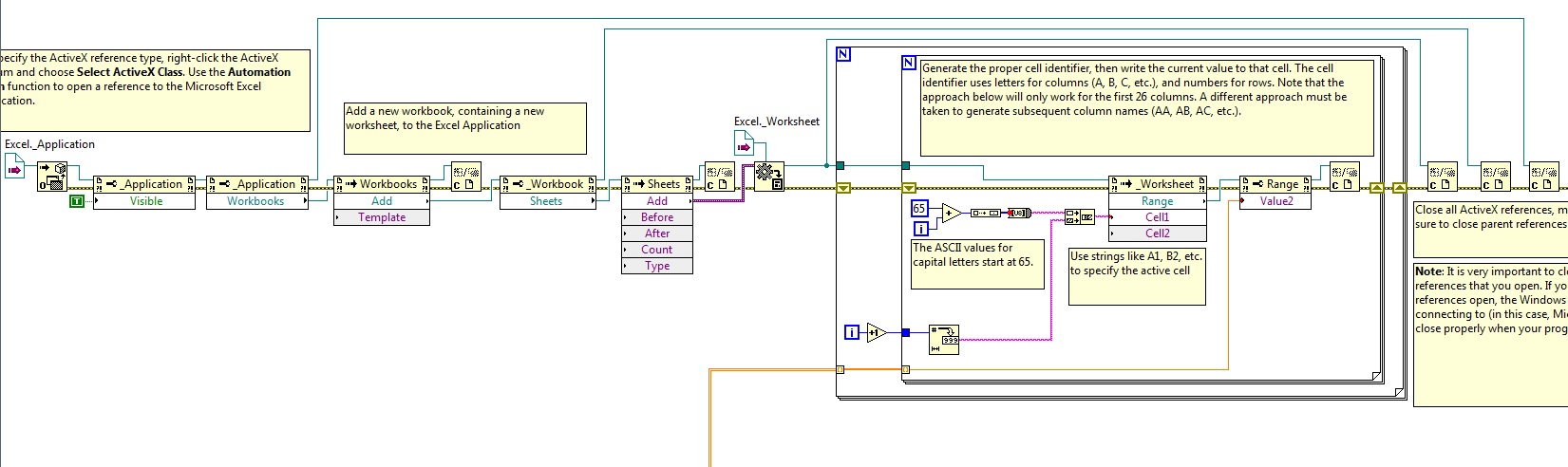Select the Close Reference node after Workbooks Add
This screenshot has width=1568, height=467.
464,177
